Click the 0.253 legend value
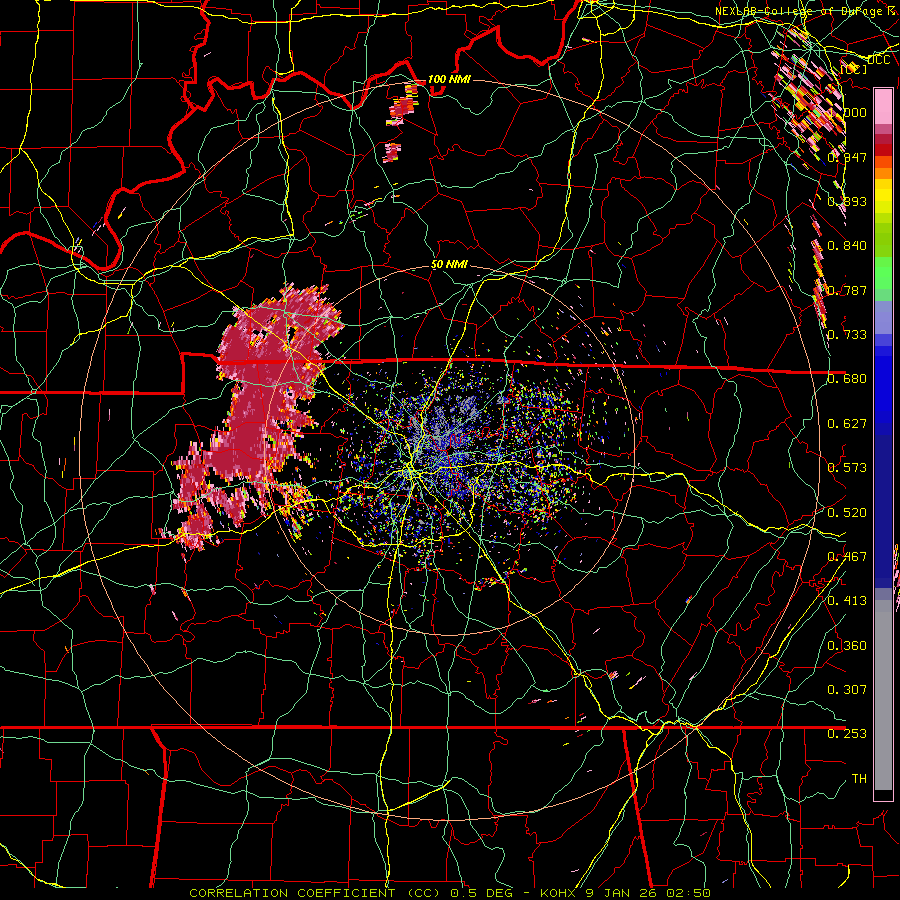The image size is (900, 900). click(x=847, y=734)
